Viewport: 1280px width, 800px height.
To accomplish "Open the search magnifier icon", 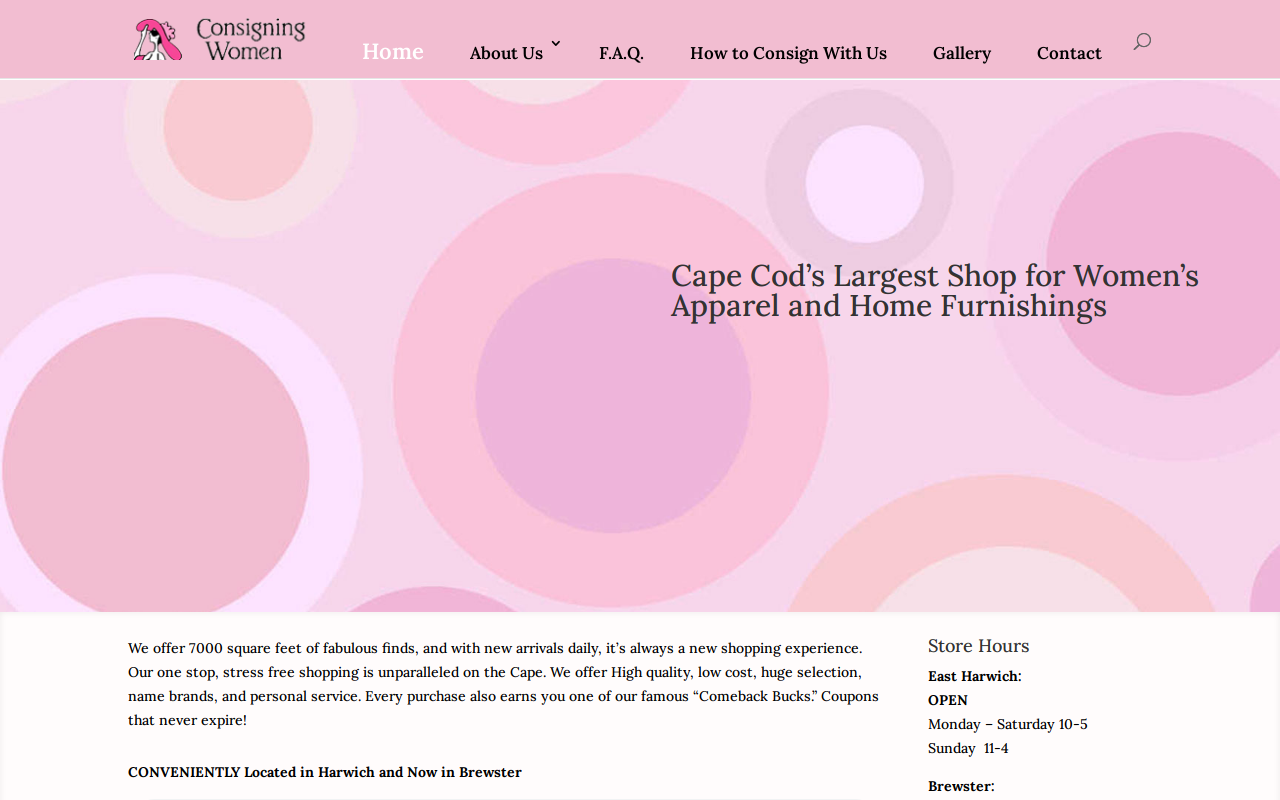I will (1142, 41).
